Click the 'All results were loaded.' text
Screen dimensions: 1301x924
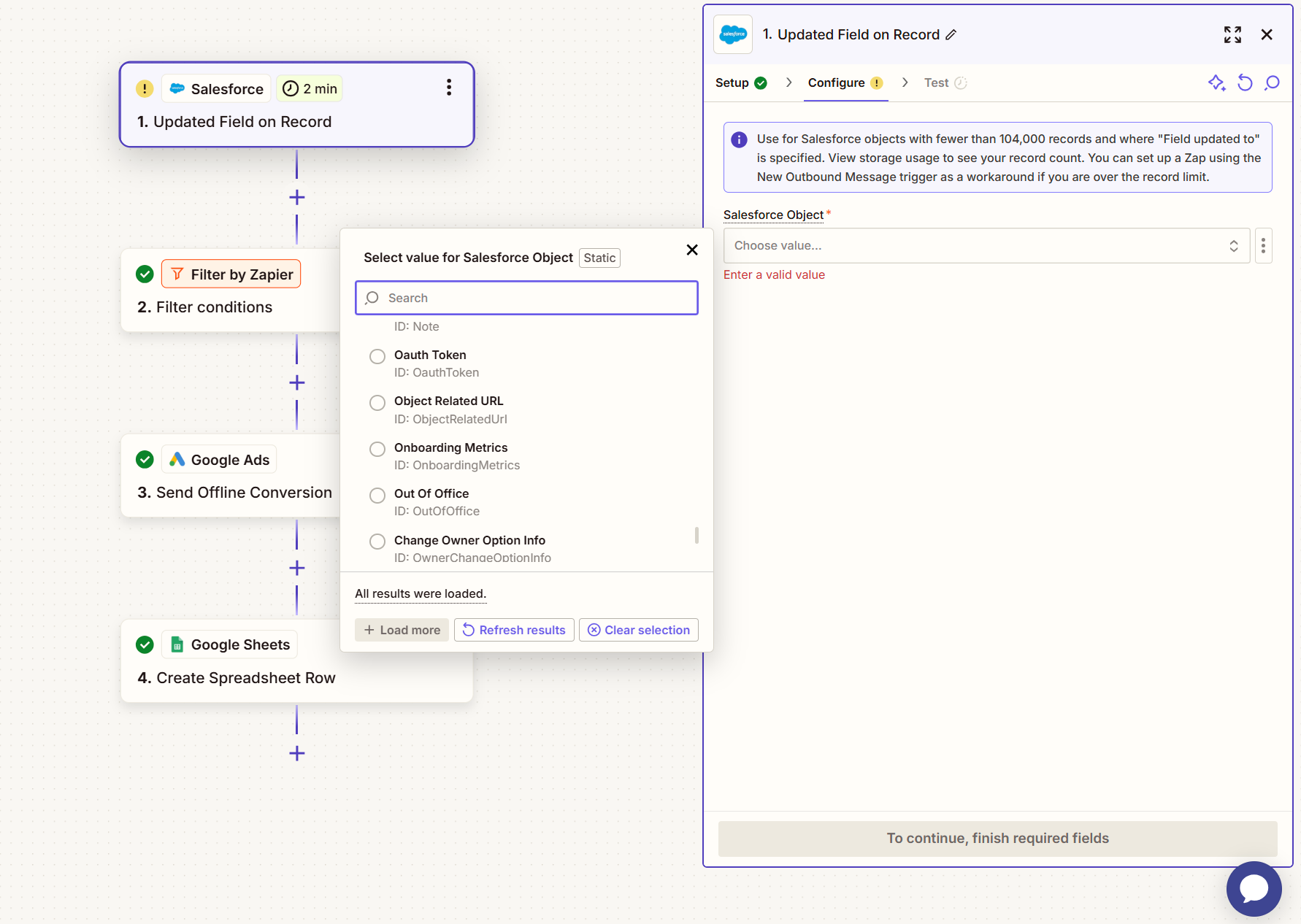point(421,593)
